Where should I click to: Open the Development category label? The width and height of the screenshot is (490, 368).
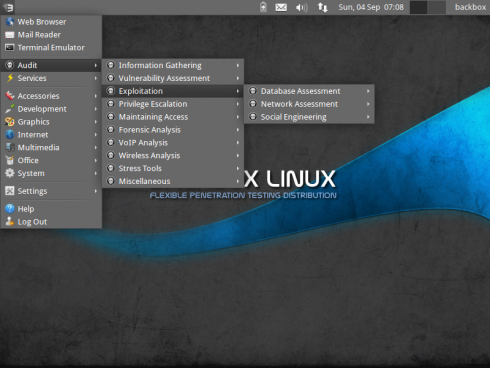pos(42,109)
